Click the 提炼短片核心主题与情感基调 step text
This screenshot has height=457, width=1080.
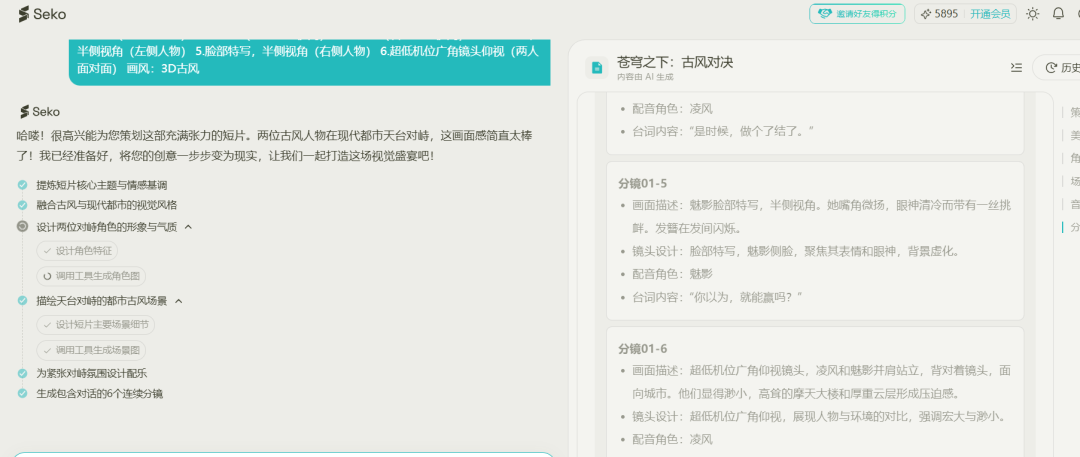[101, 185]
